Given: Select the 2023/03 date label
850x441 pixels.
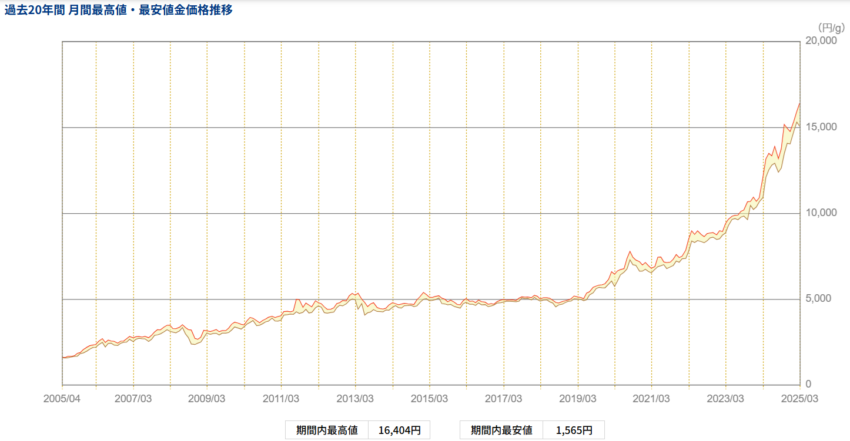Looking at the screenshot, I should [726, 397].
